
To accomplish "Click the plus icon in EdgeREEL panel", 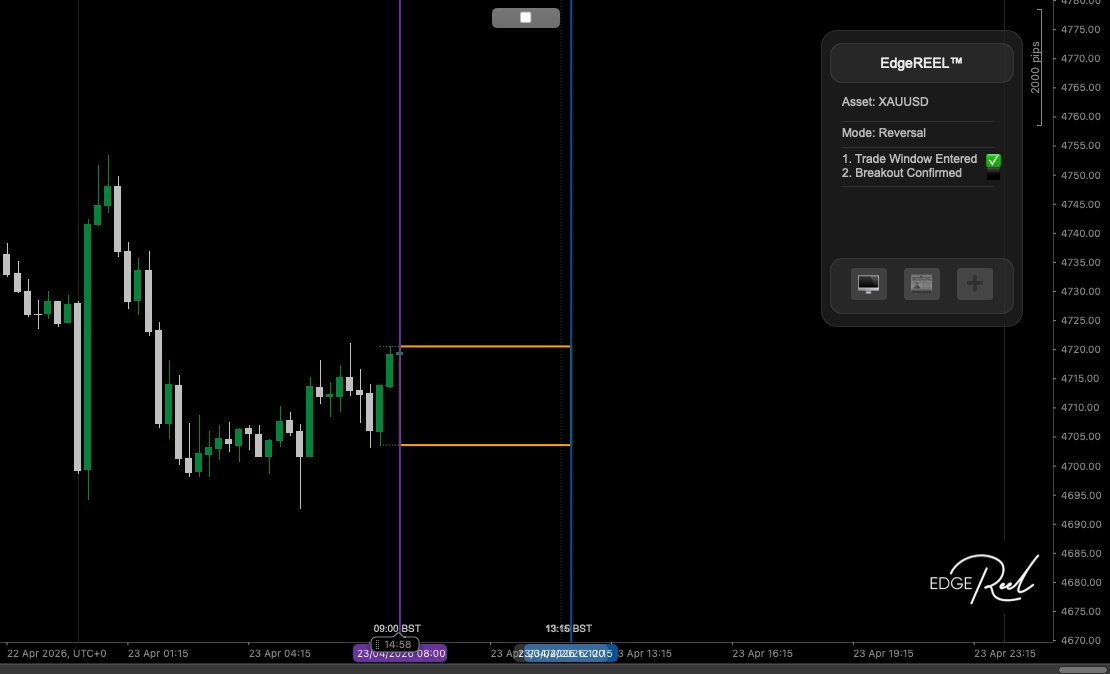I will [975, 284].
